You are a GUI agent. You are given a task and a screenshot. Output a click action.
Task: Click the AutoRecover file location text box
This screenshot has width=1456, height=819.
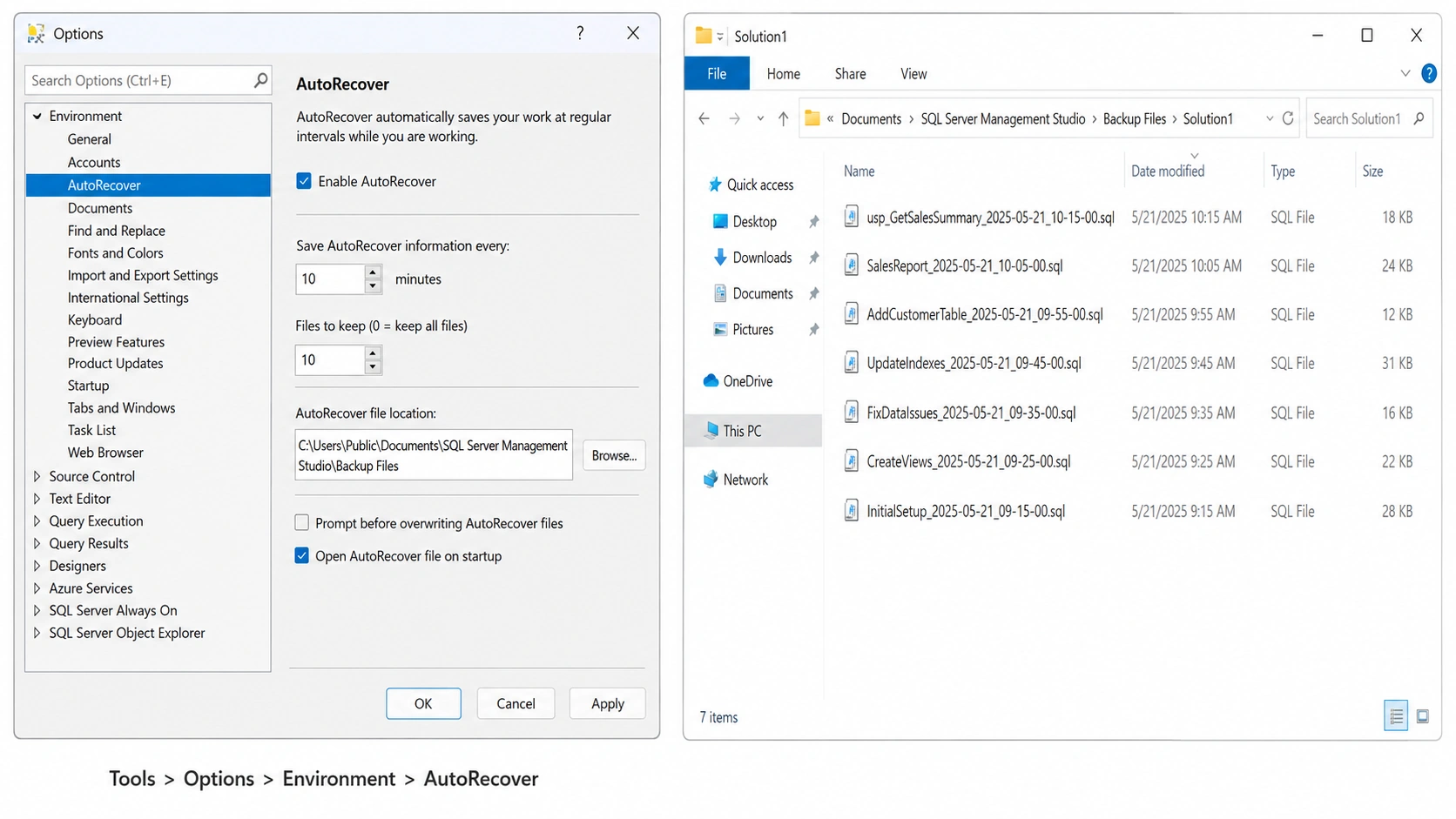coord(434,455)
